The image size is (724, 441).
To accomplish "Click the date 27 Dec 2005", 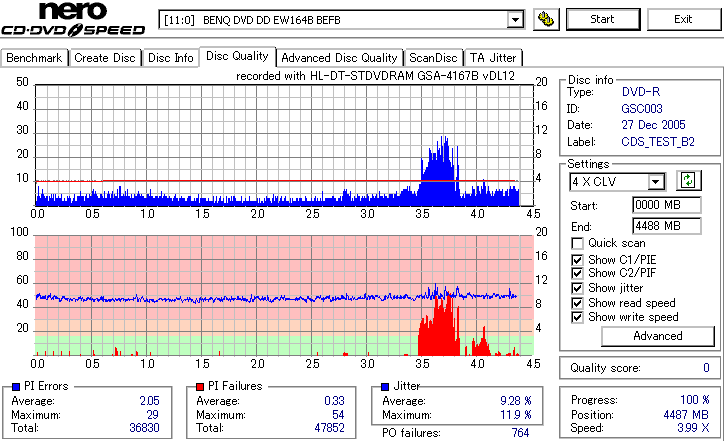I will click(653, 125).
